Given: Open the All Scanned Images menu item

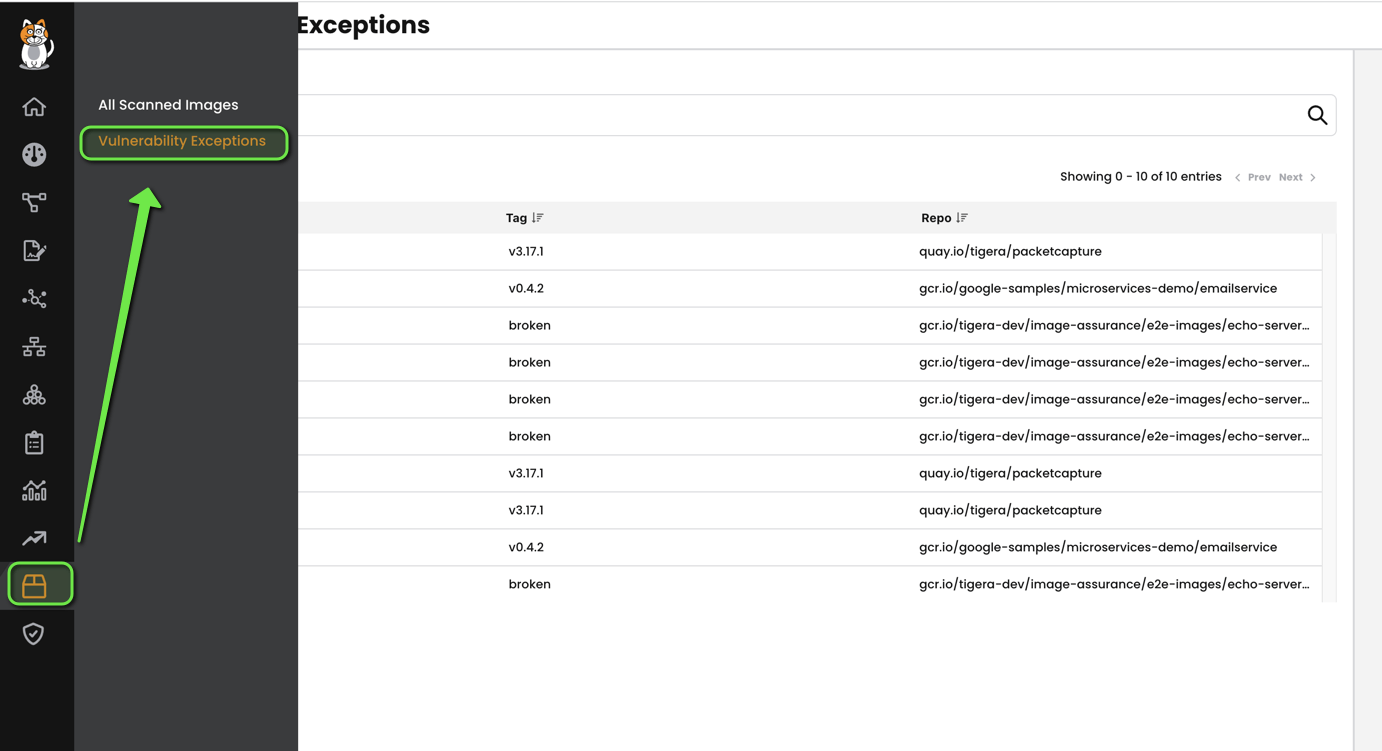Looking at the screenshot, I should coord(168,105).
